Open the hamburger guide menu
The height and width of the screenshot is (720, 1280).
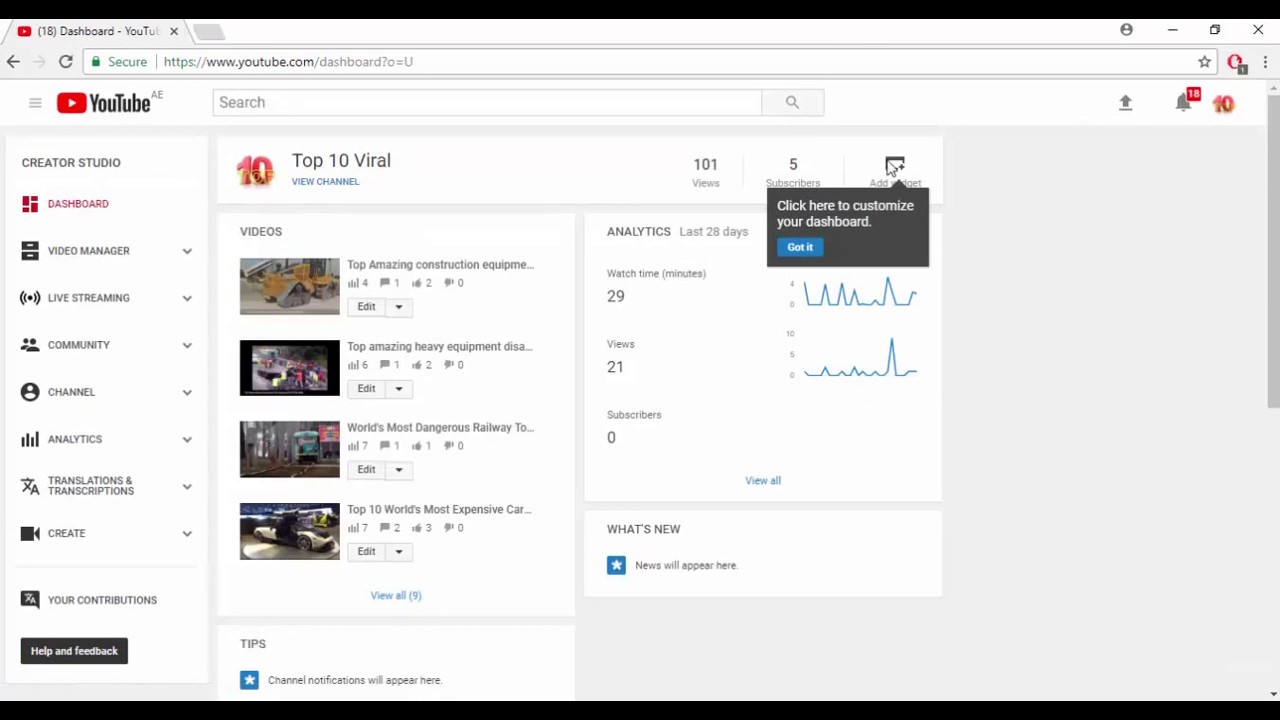[35, 103]
